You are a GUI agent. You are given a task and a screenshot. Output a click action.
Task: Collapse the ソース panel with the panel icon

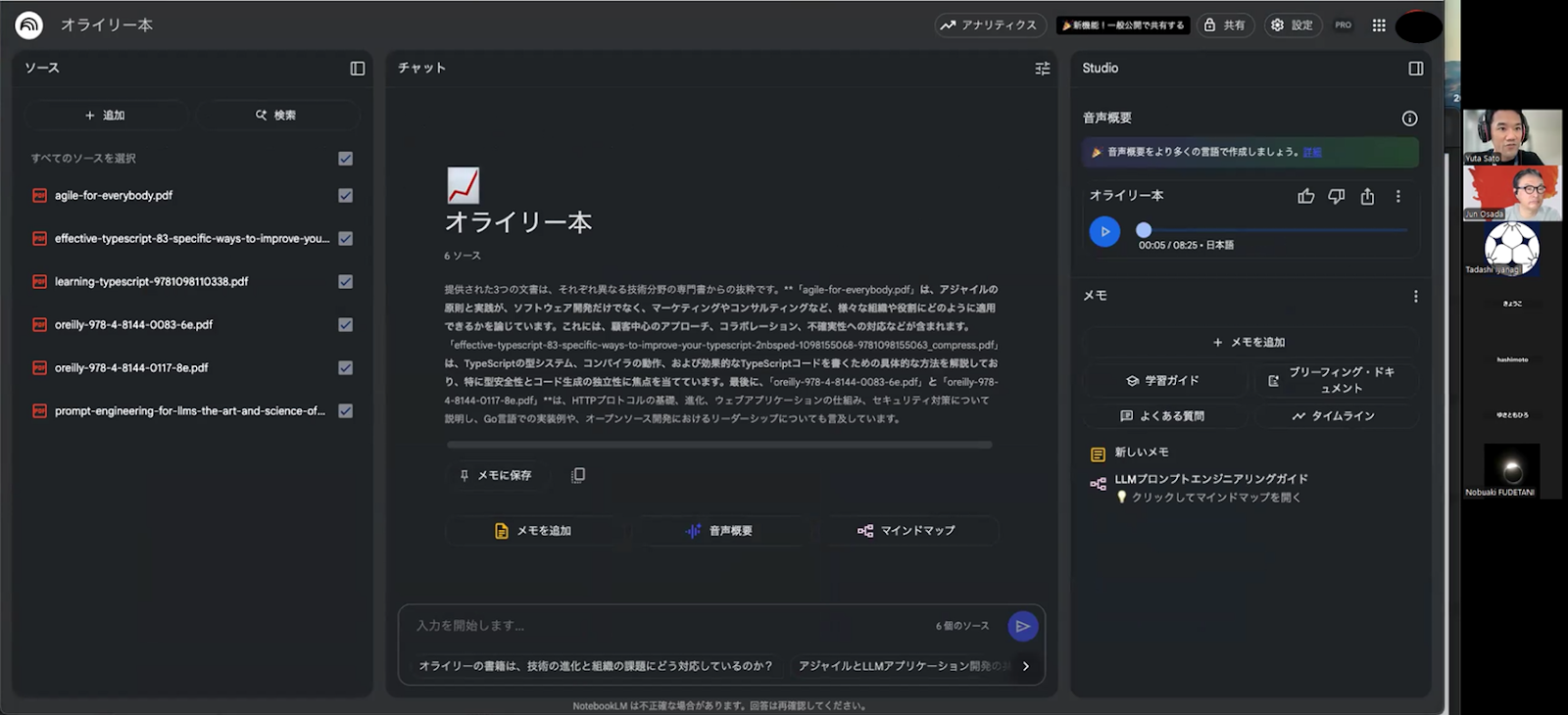click(x=358, y=69)
